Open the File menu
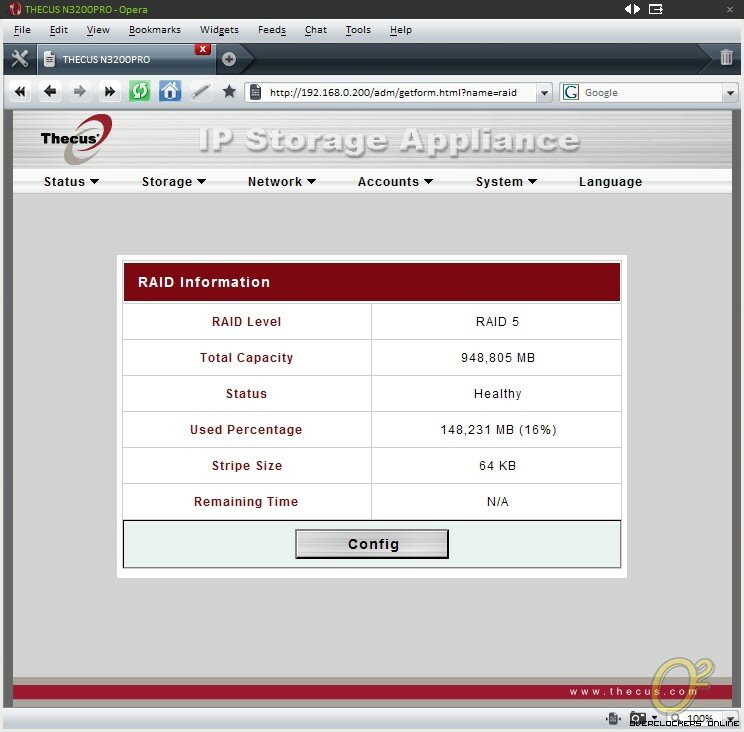 22,30
